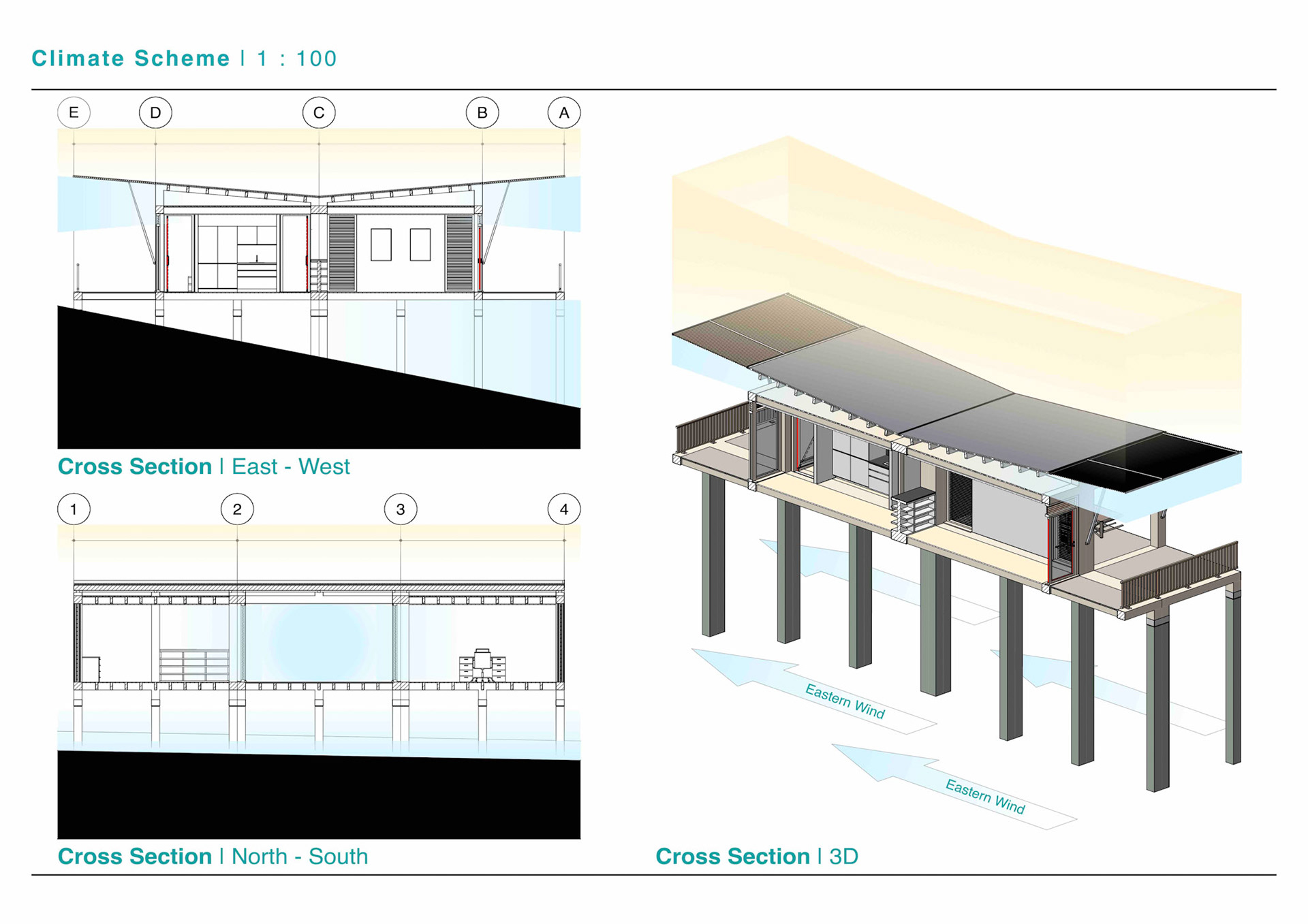Click the Climate Scheme title text
Image resolution: width=1308 pixels, height=924 pixels.
tap(131, 59)
